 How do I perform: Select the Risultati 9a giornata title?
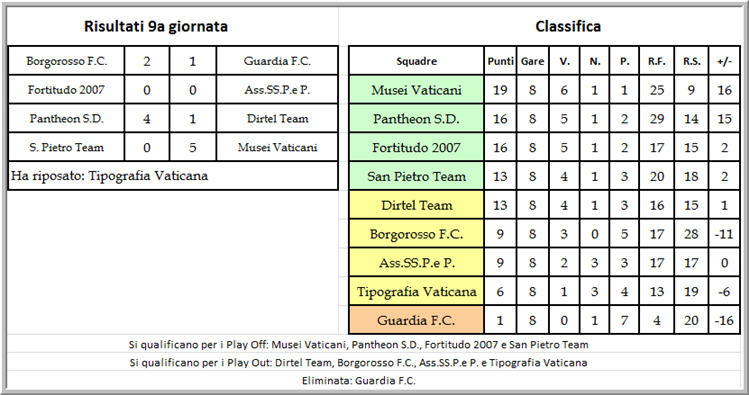[156, 26]
